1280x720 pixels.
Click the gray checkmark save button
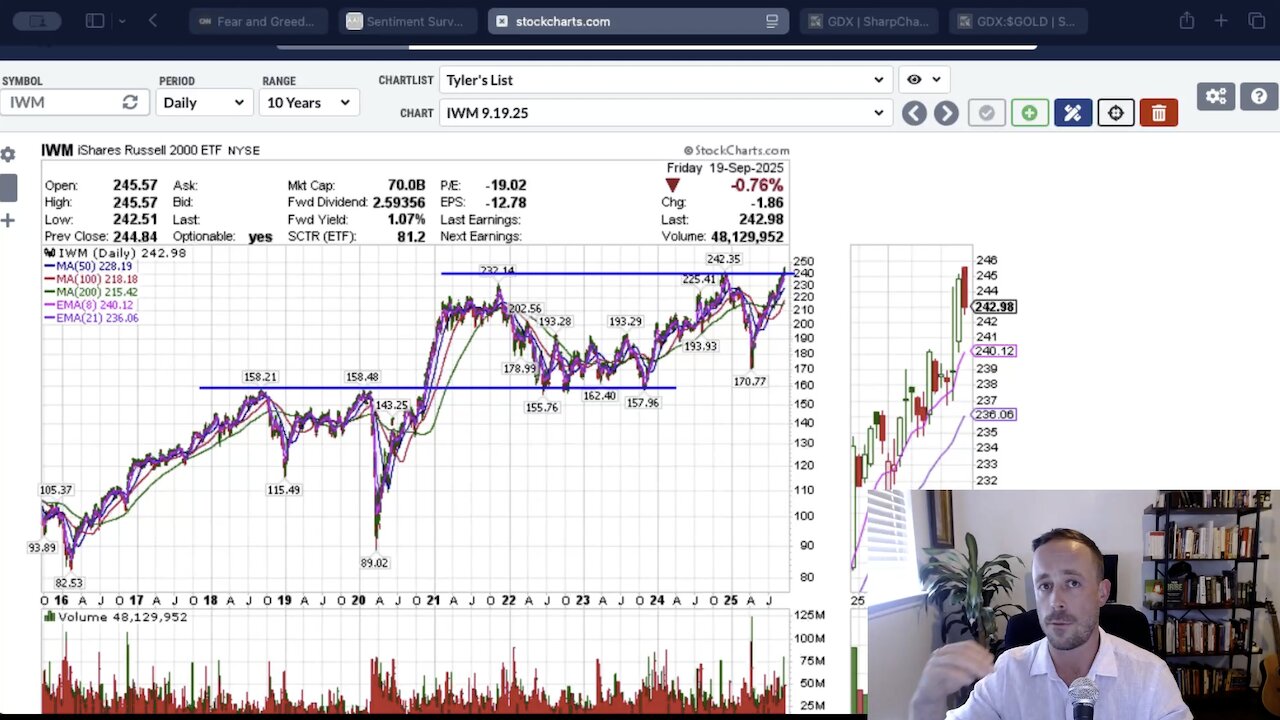coord(986,113)
